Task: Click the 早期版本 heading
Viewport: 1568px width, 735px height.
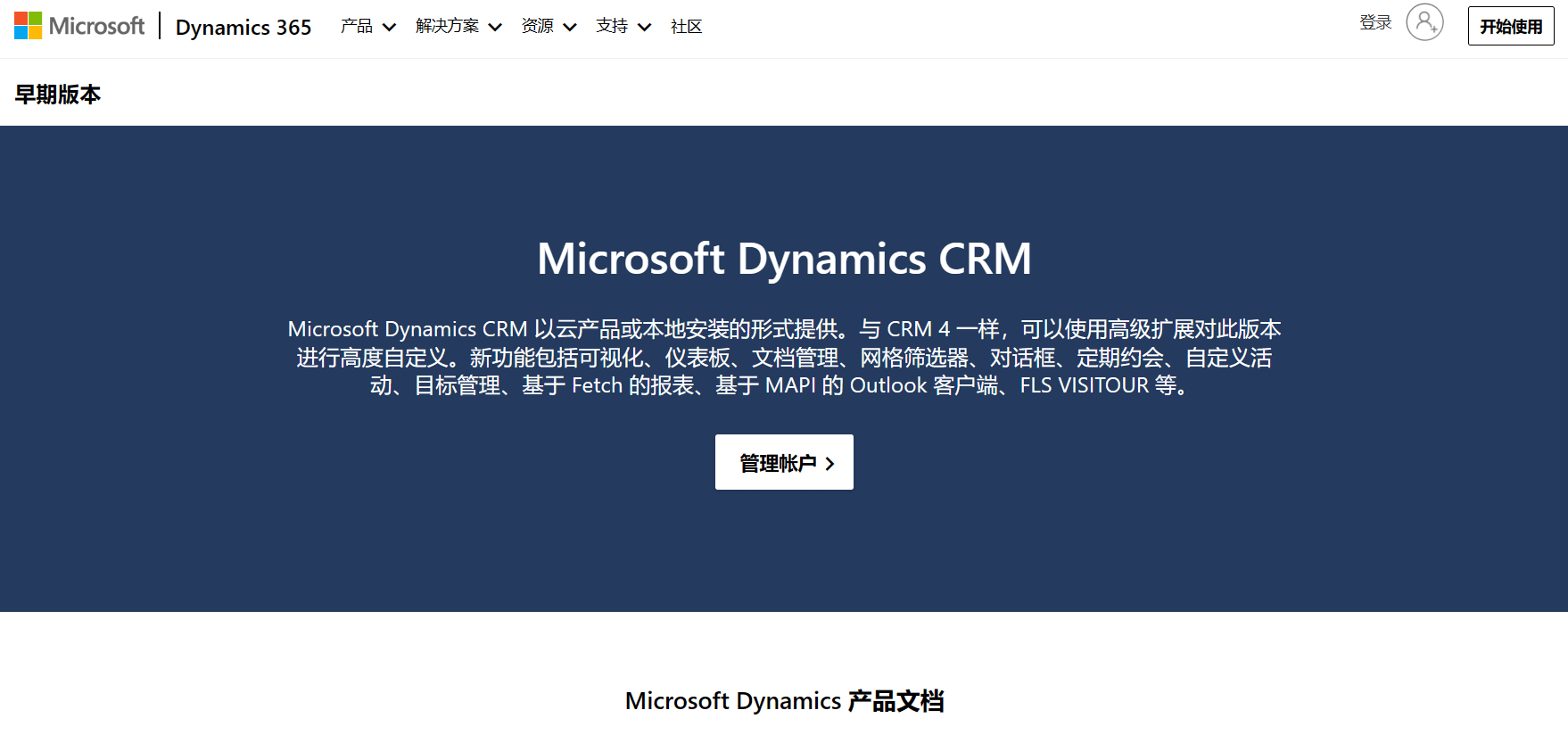Action: click(x=58, y=95)
